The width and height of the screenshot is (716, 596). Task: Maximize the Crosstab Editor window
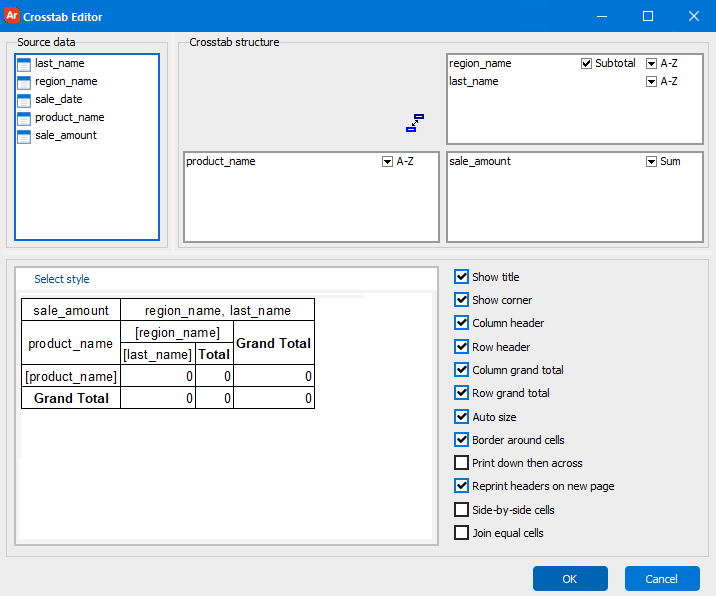click(x=648, y=16)
